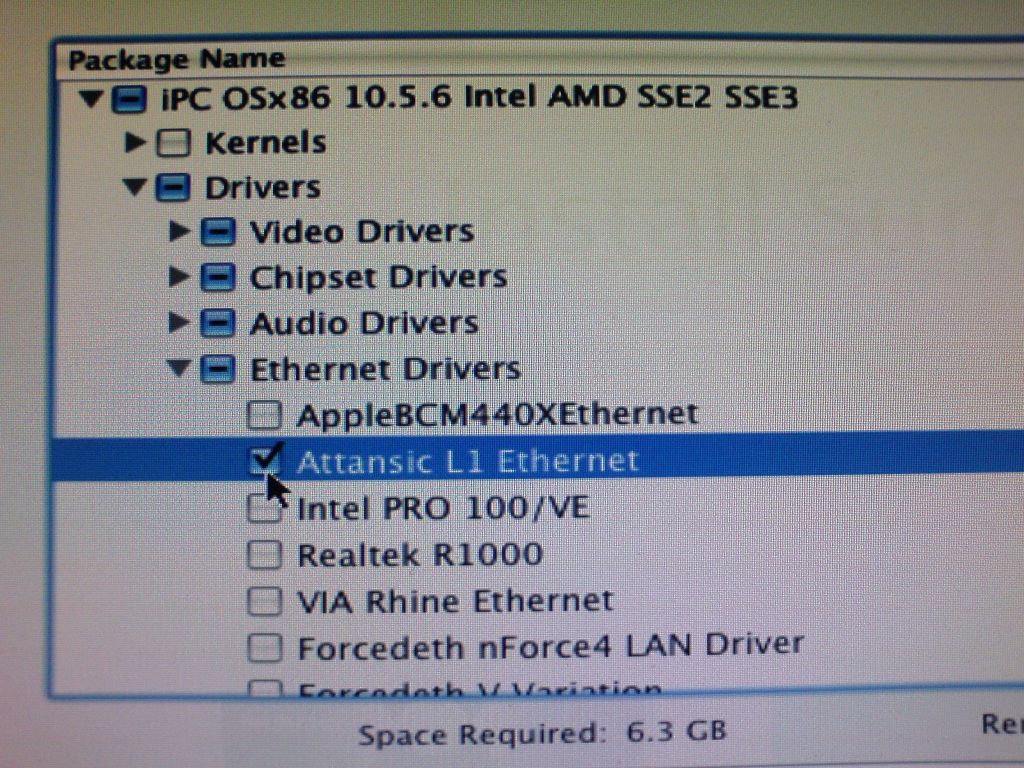Image resolution: width=1024 pixels, height=768 pixels.
Task: Collapse the Drivers package group
Action: (x=135, y=188)
